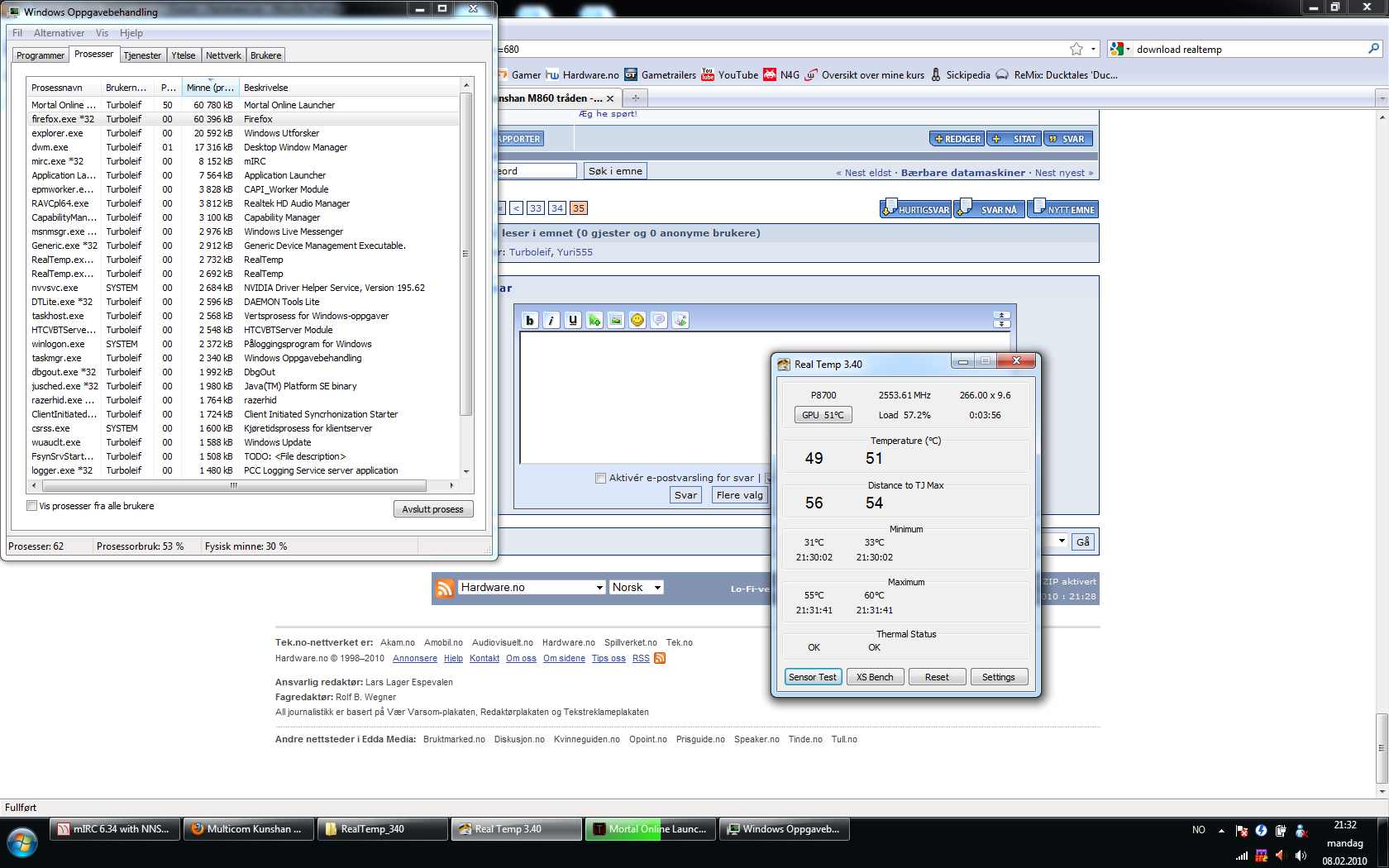This screenshot has width=1389, height=868.
Task: Click the Reset button in Real Temp
Action: coord(937,677)
